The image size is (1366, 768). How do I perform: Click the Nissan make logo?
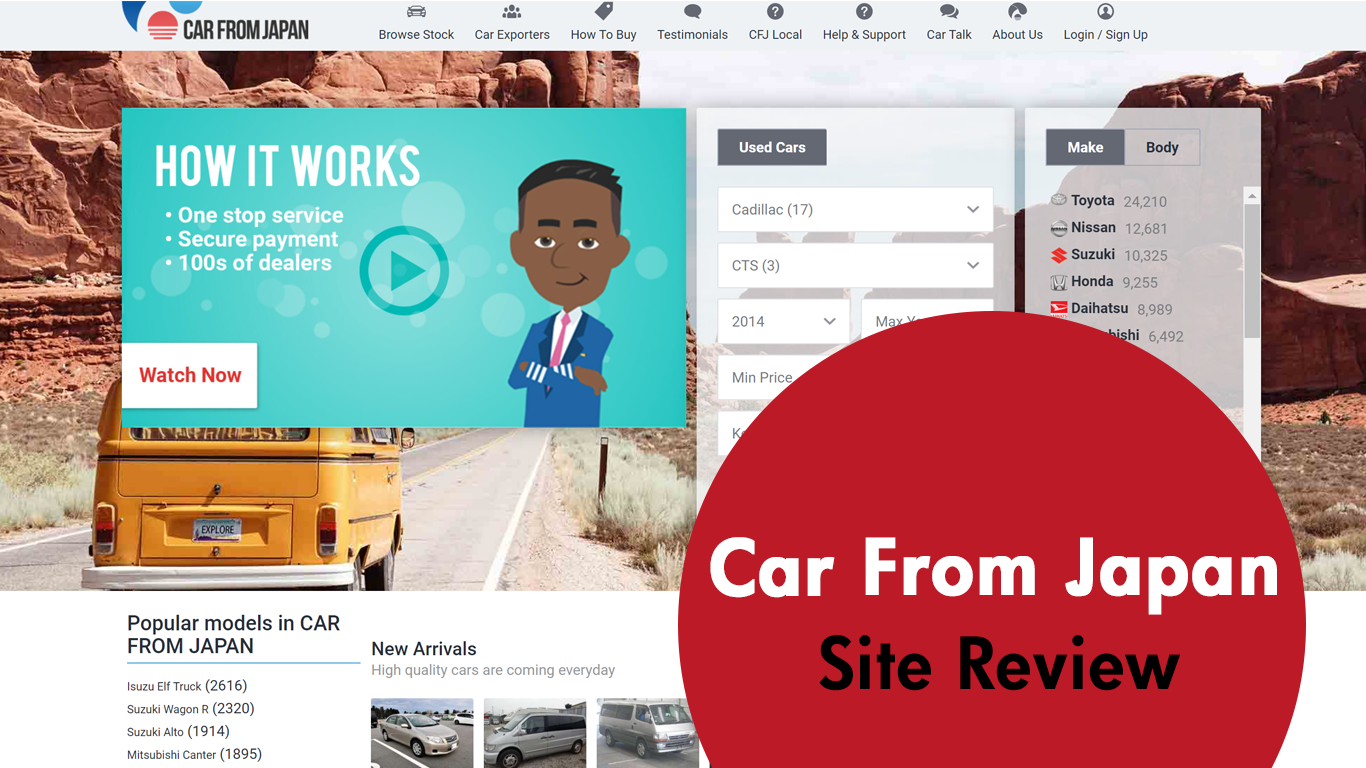coord(1058,227)
